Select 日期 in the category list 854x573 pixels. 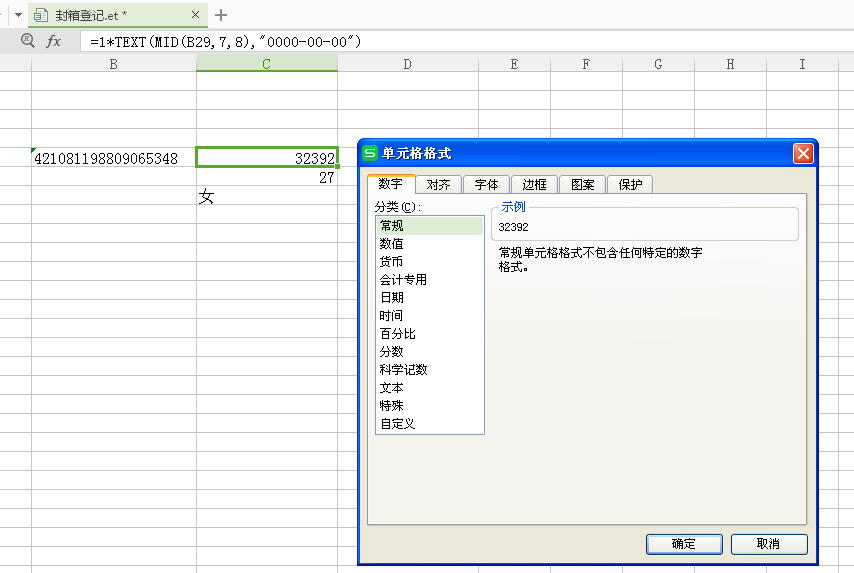click(x=430, y=297)
